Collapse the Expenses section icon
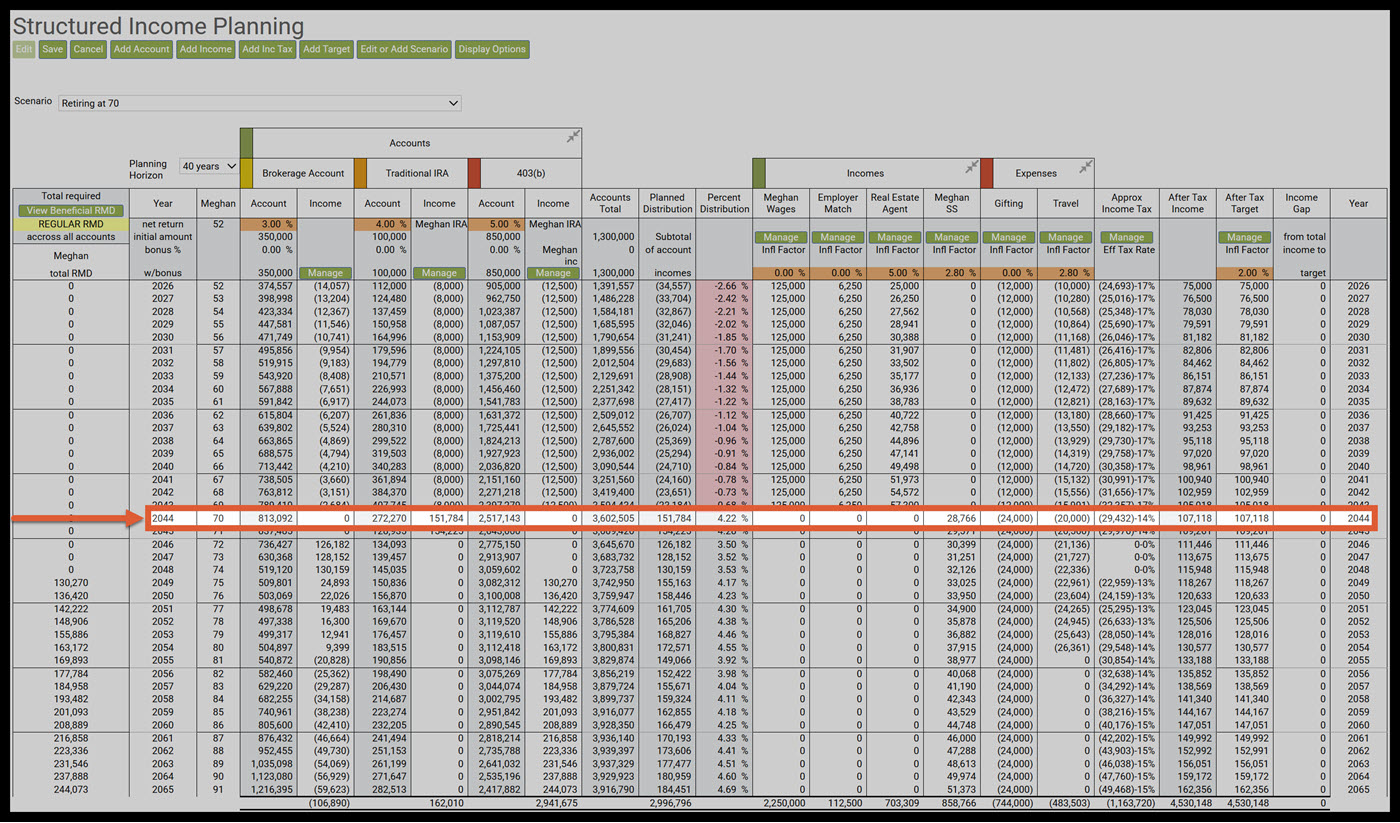1400x823 pixels. click(x=1085, y=166)
